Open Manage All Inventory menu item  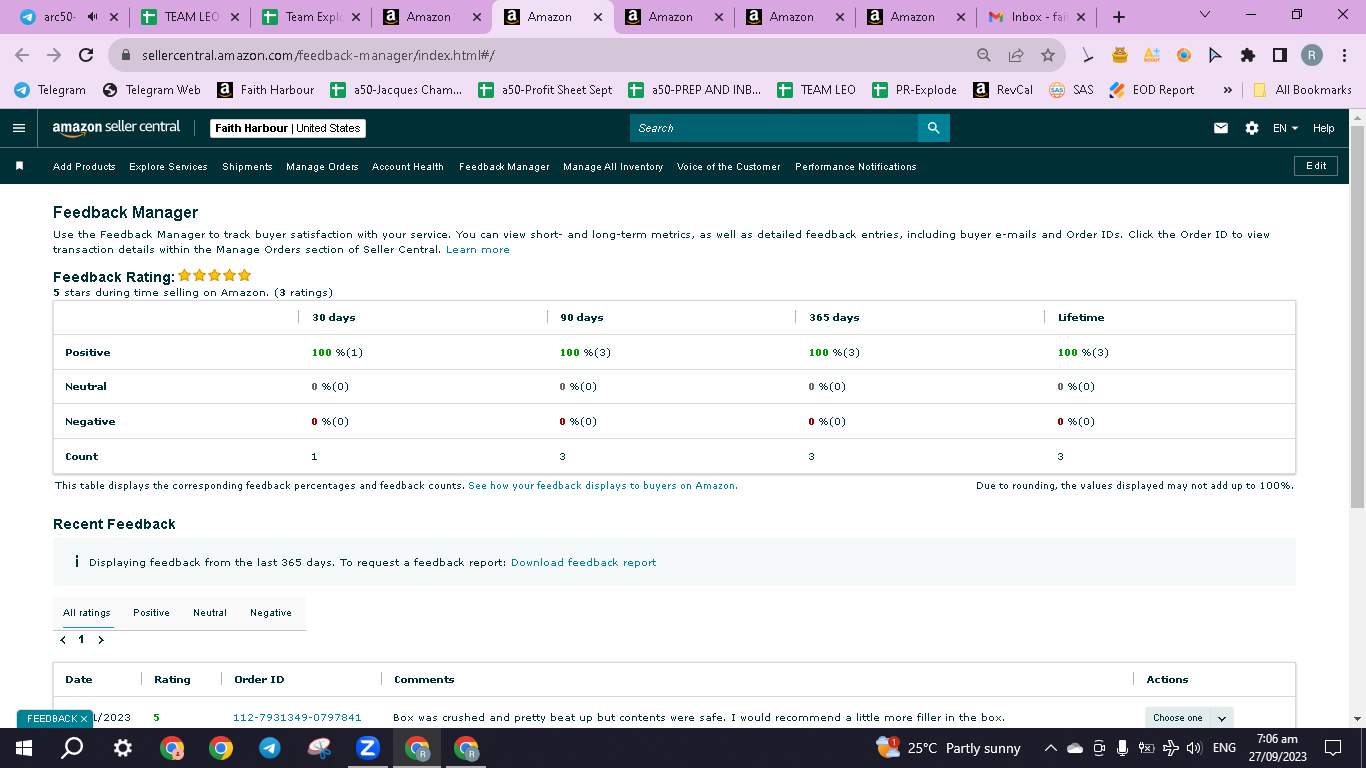(613, 167)
